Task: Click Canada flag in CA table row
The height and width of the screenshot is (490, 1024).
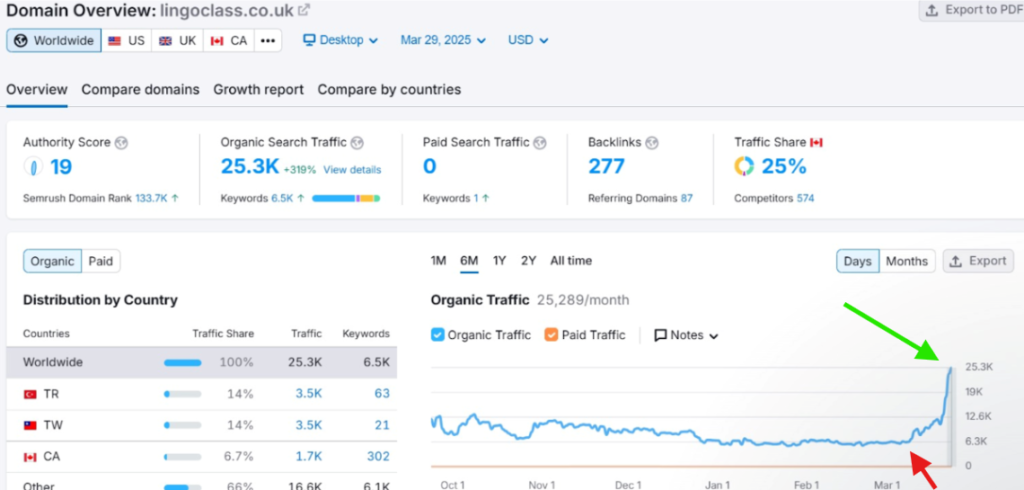Action: point(30,457)
